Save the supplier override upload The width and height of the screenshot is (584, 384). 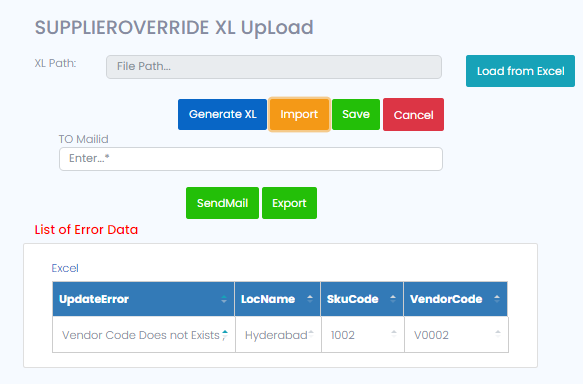[x=356, y=114]
